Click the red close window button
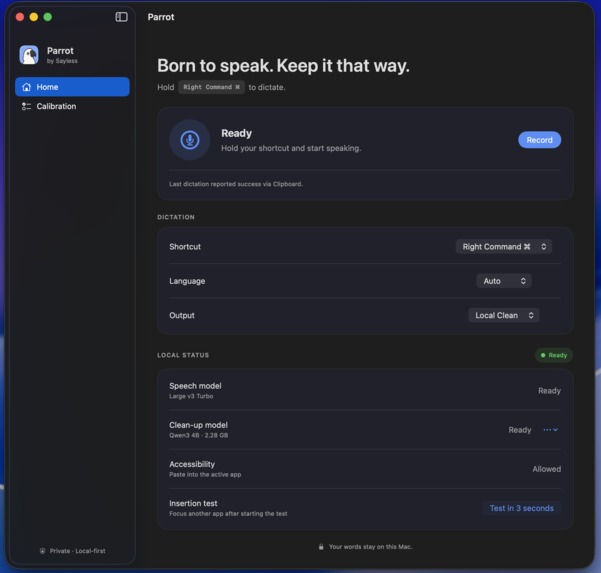This screenshot has height=573, width=601. coord(20,17)
